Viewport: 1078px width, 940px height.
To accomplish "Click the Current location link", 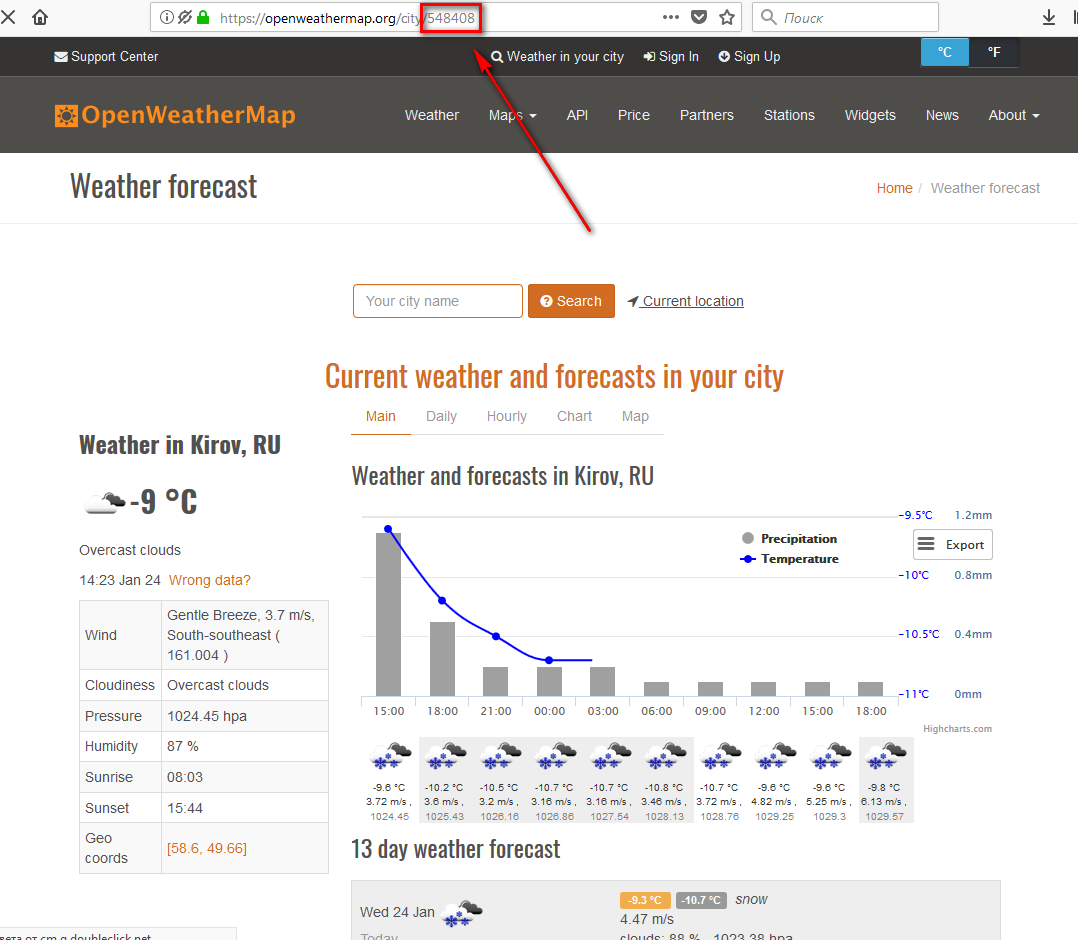I will click(692, 301).
